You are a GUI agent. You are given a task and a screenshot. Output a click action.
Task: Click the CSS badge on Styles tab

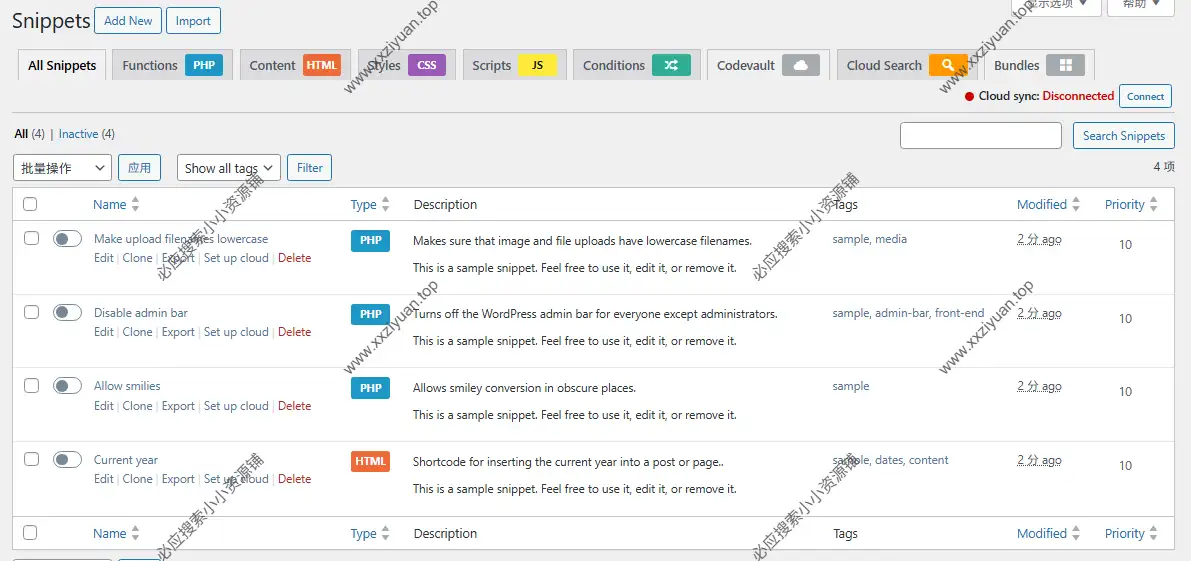point(427,65)
